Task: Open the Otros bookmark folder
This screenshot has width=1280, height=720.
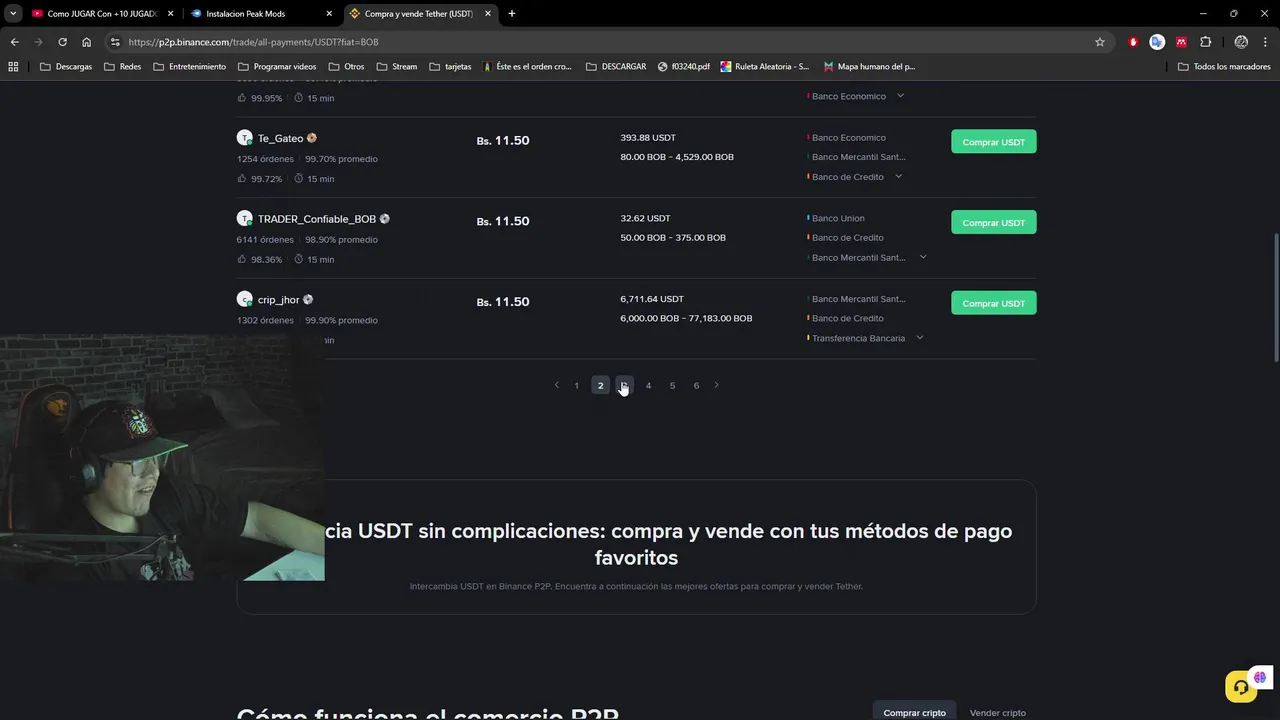Action: pyautogui.click(x=346, y=67)
